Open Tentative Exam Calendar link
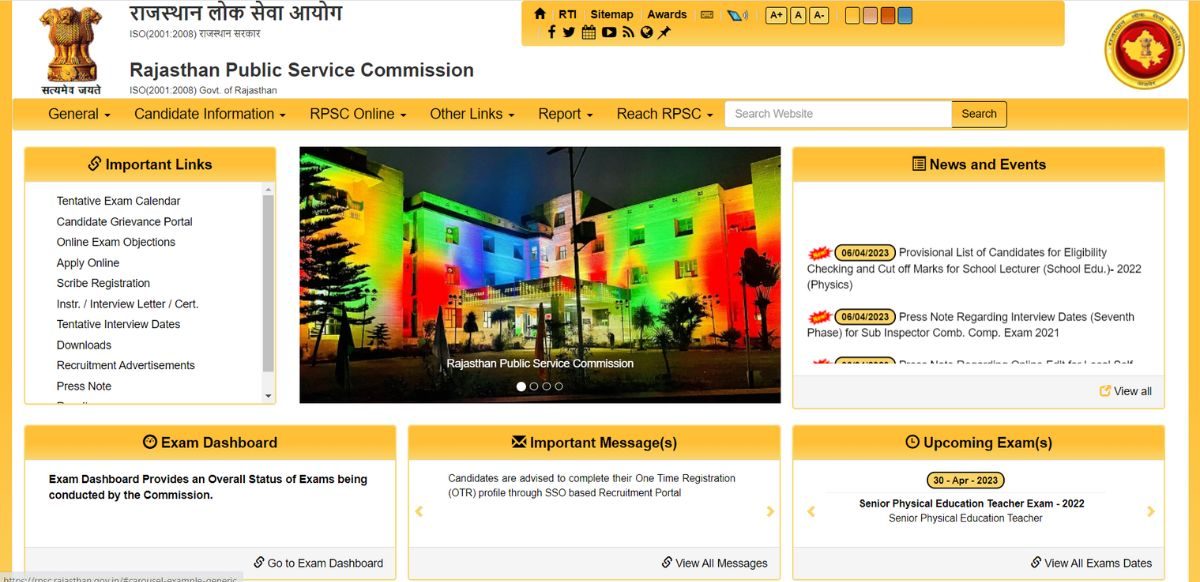This screenshot has height=582, width=1200. click(x=118, y=201)
